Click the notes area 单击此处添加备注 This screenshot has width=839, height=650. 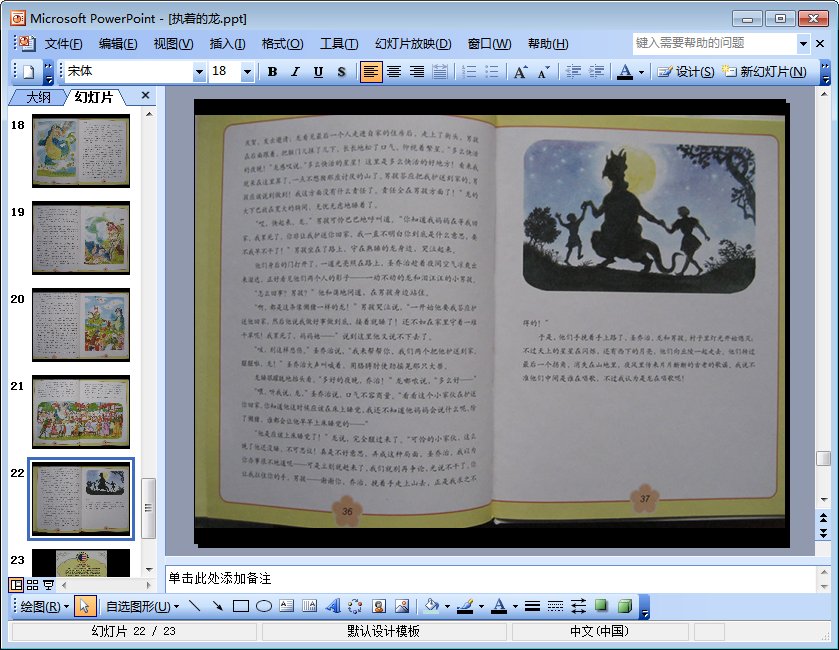click(x=490, y=578)
